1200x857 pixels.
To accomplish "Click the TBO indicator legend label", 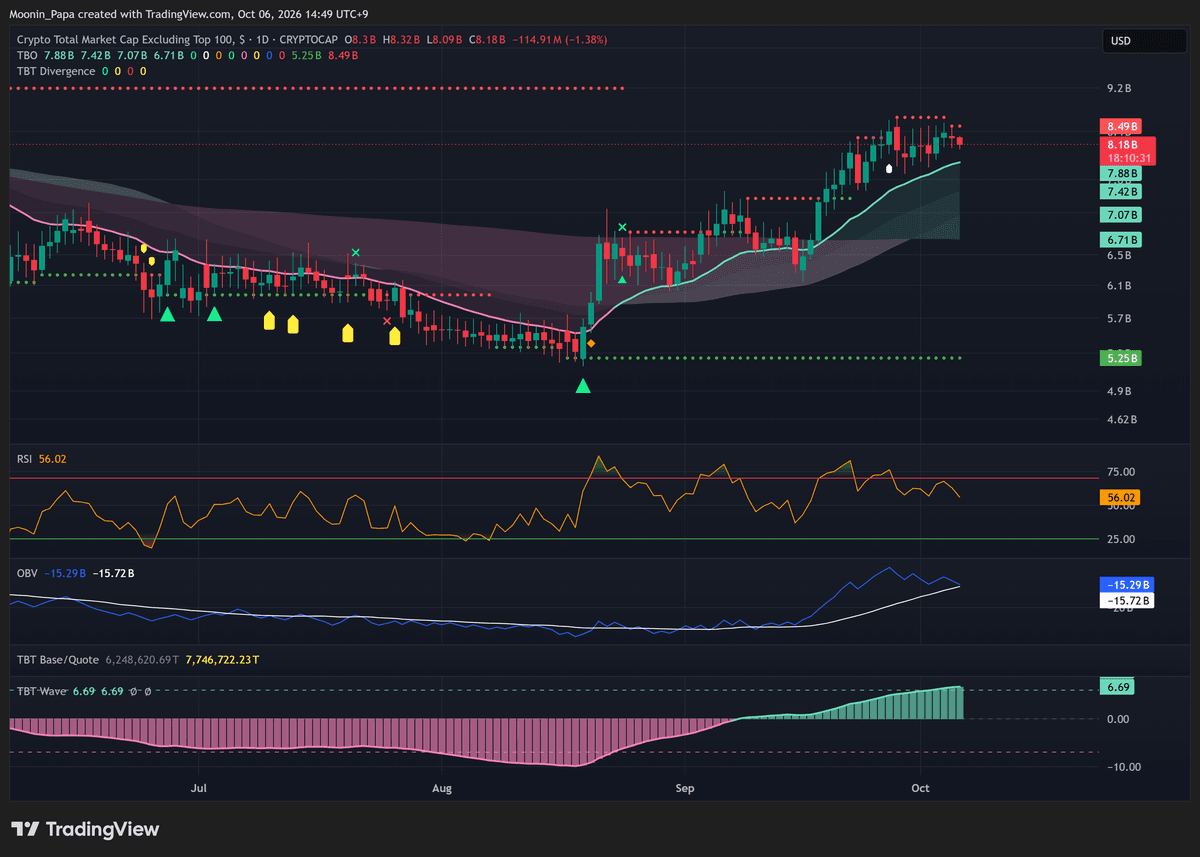I will [27, 55].
